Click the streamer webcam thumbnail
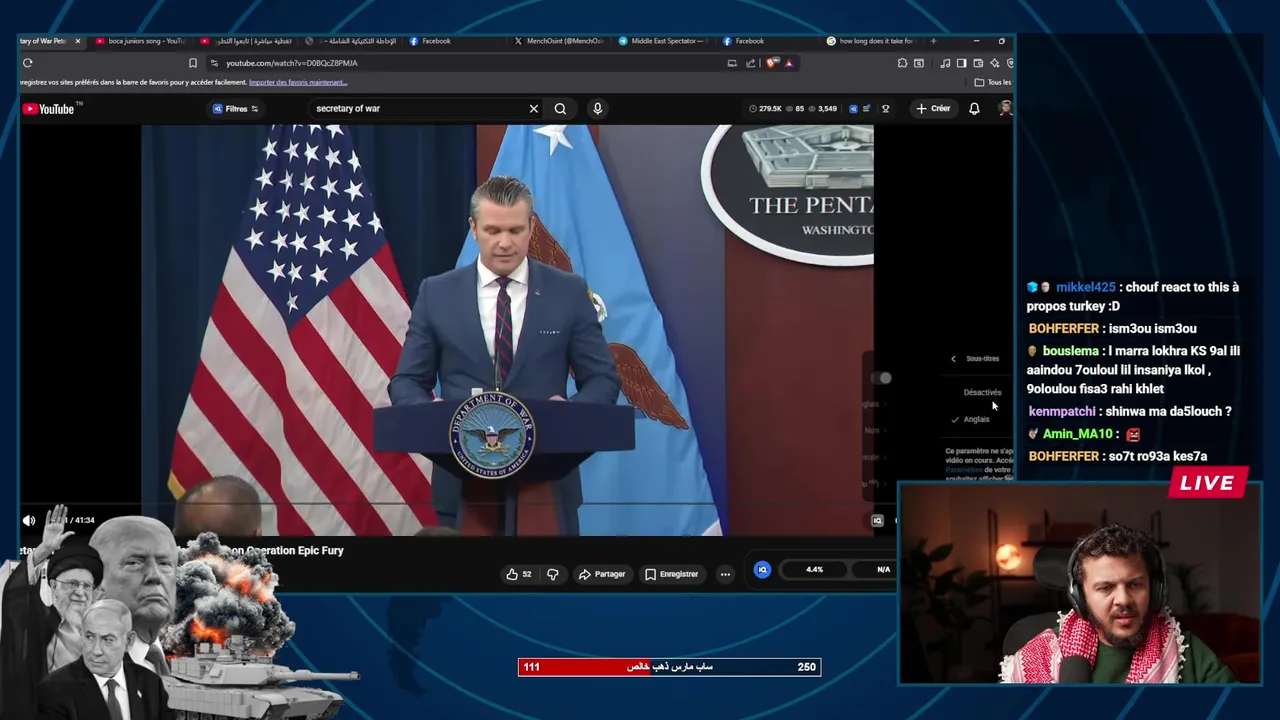This screenshot has height=720, width=1280. point(1080,583)
